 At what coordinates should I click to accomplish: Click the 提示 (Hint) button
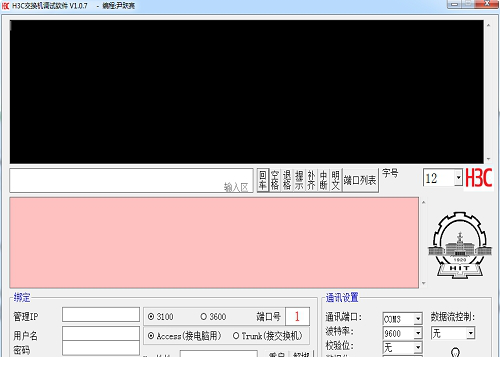[299, 180]
